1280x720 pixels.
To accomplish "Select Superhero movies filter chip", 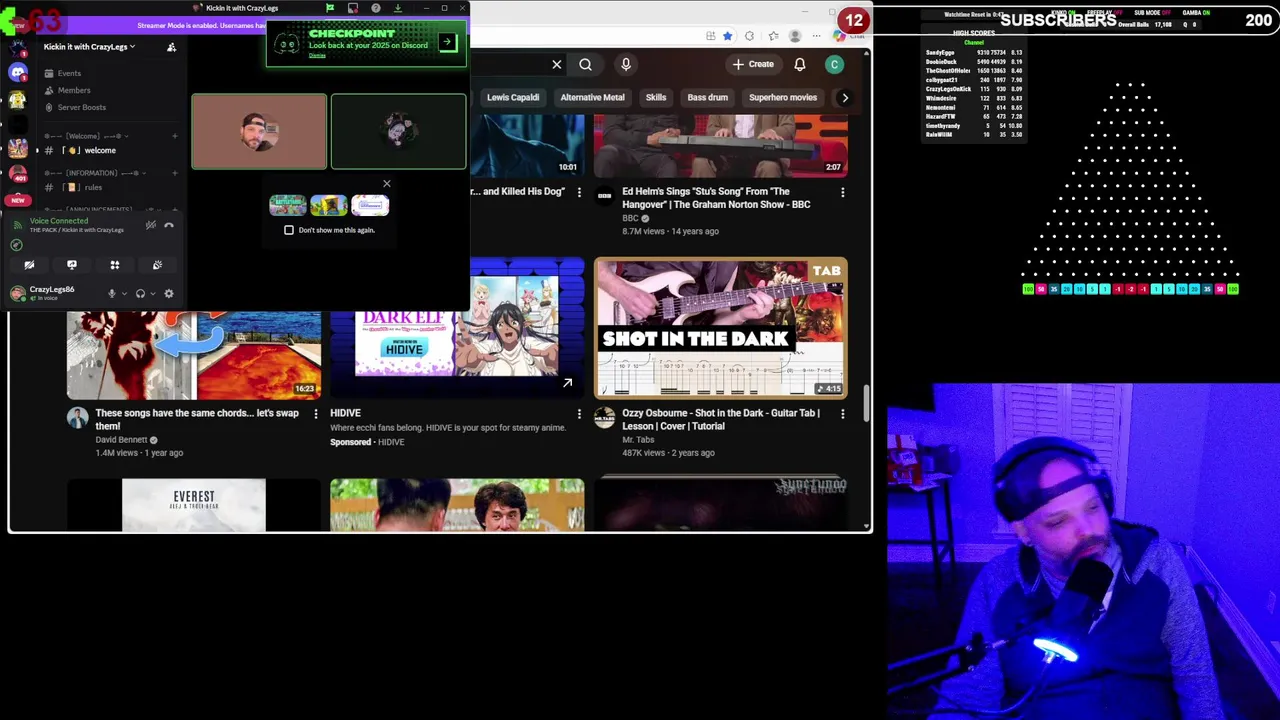I will coord(783,97).
